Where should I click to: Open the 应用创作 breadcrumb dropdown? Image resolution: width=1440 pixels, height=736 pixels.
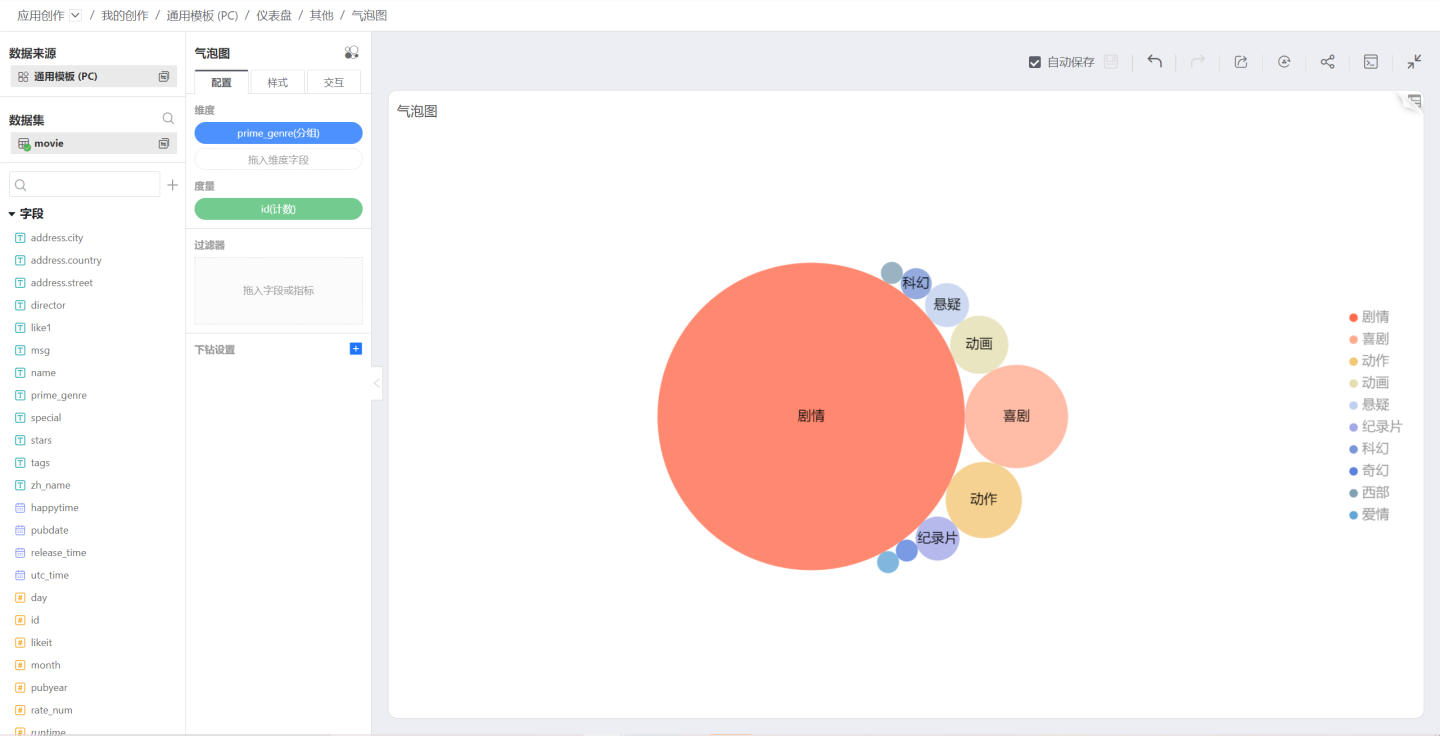(x=76, y=16)
